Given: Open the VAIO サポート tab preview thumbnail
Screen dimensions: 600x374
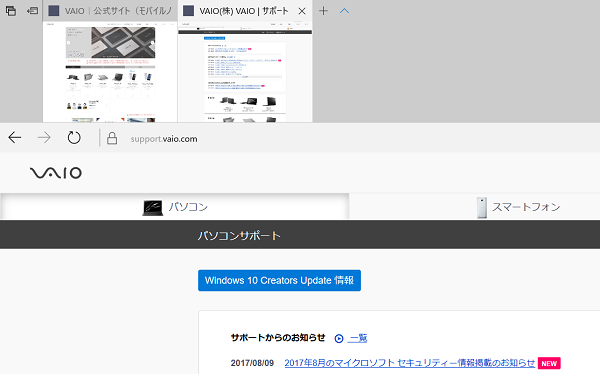Looking at the screenshot, I should (245, 72).
